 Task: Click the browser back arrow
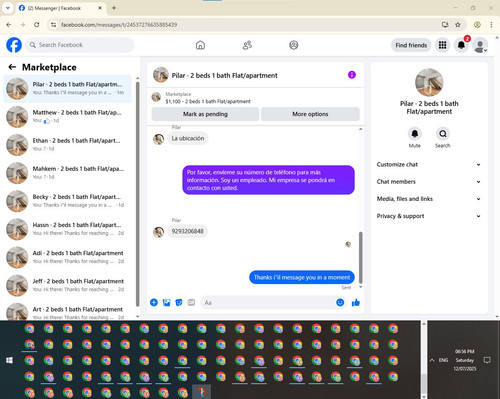[x=9, y=25]
